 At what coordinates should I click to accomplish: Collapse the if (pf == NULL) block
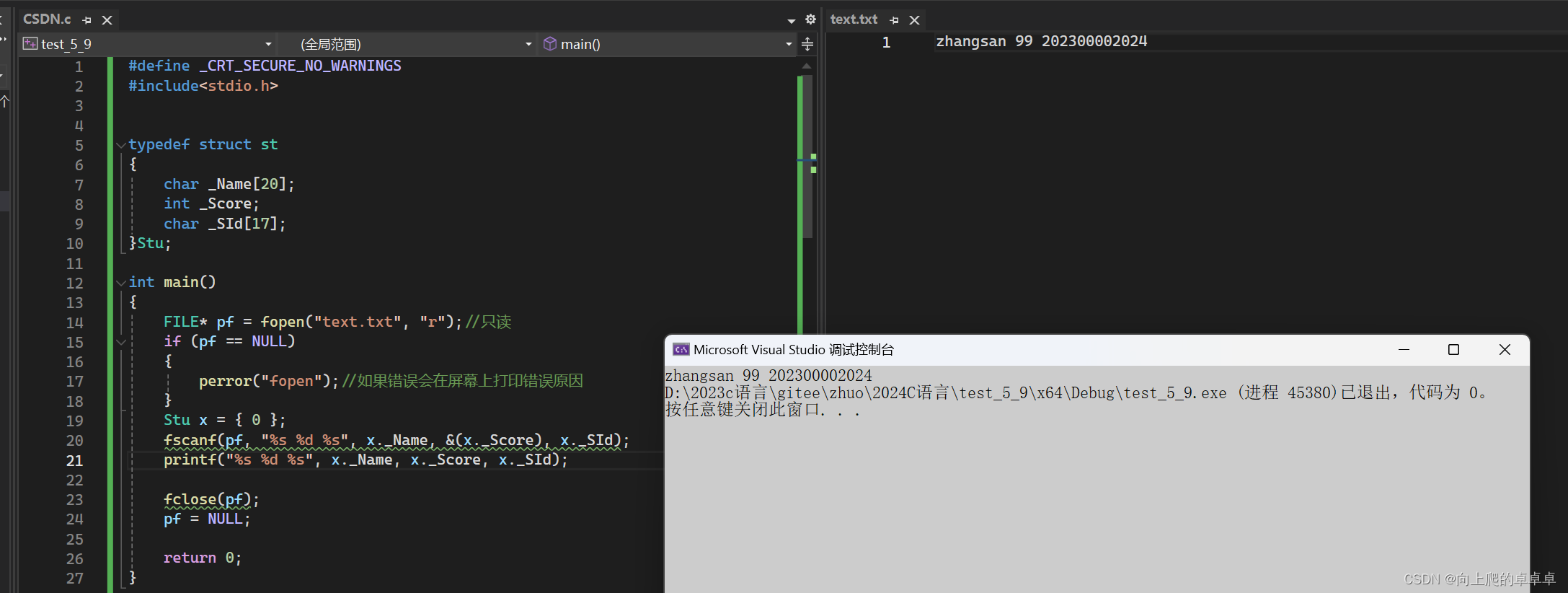(x=121, y=342)
